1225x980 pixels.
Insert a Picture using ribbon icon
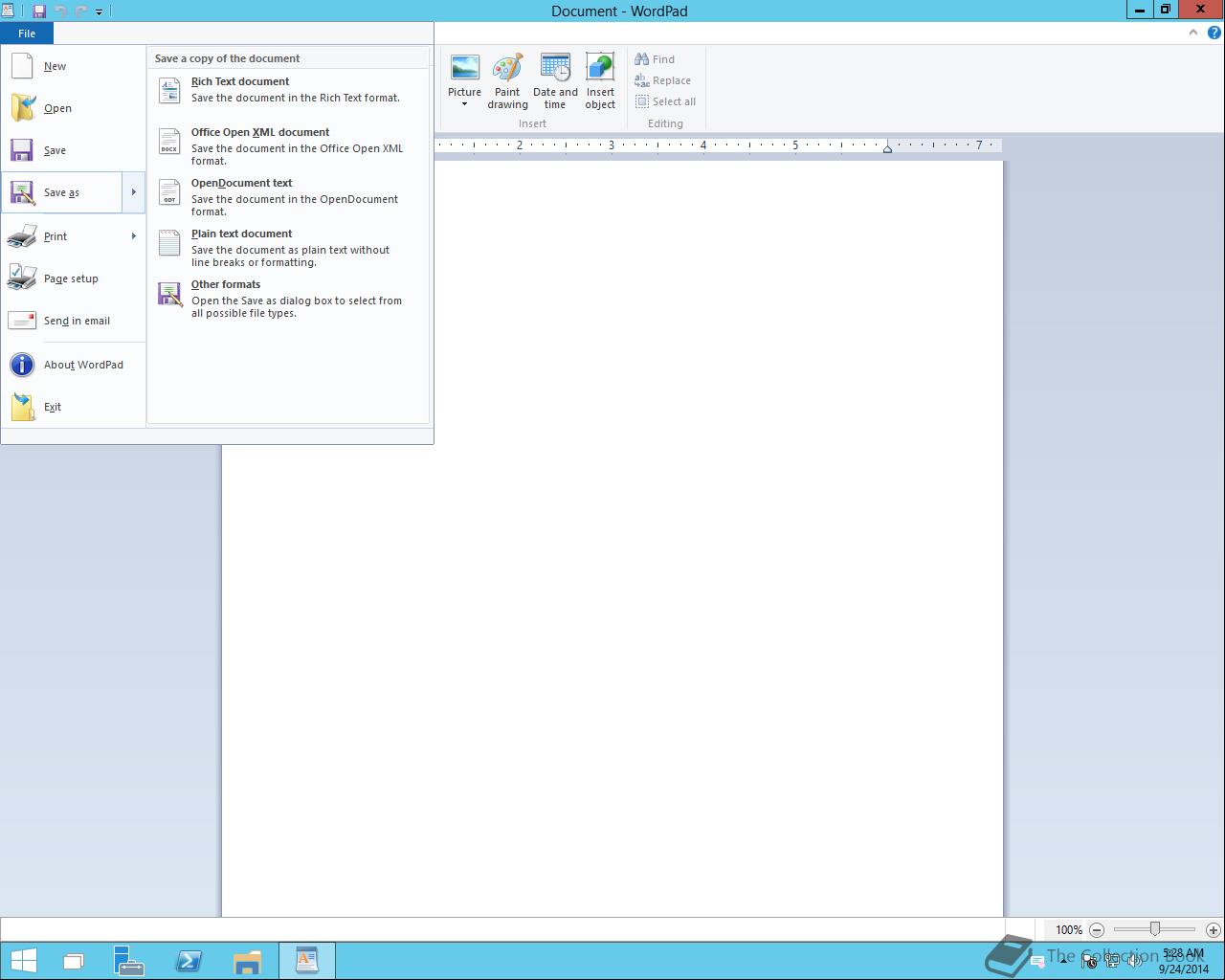(x=465, y=68)
